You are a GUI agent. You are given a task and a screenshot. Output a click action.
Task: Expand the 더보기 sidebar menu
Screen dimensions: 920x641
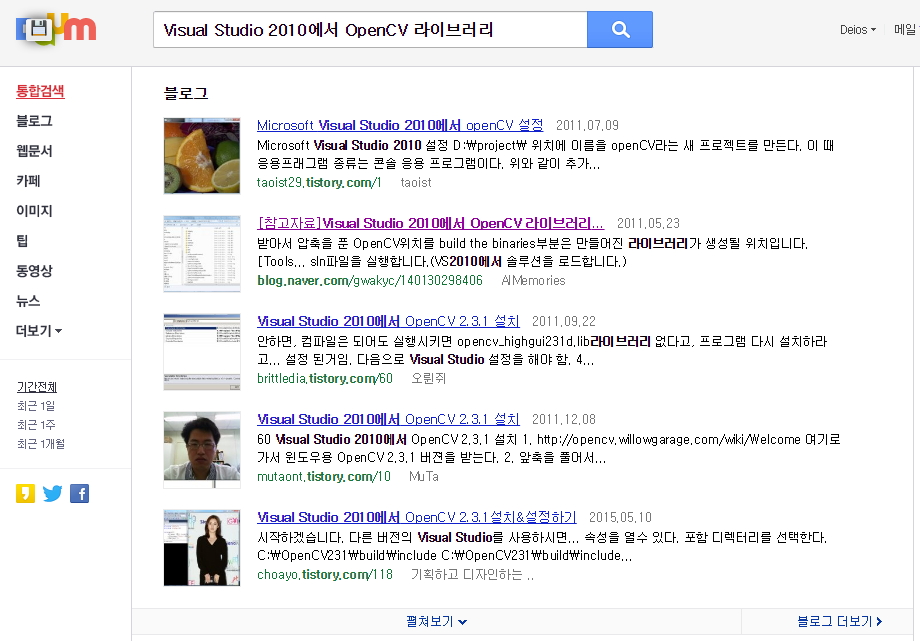pyautogui.click(x=39, y=330)
